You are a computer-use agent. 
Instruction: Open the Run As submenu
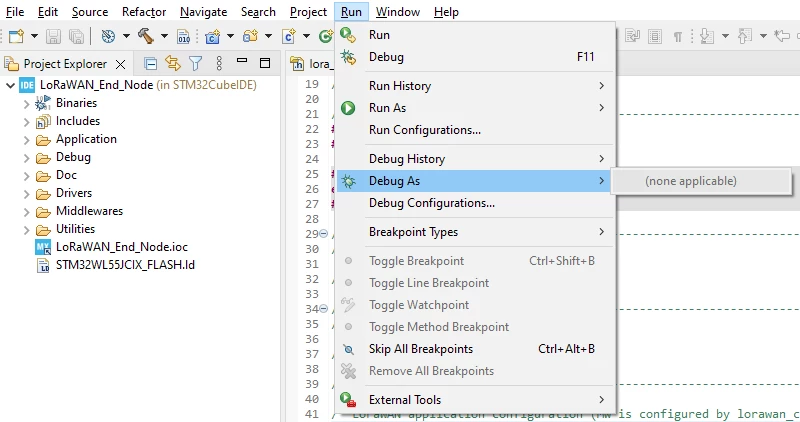pos(476,108)
